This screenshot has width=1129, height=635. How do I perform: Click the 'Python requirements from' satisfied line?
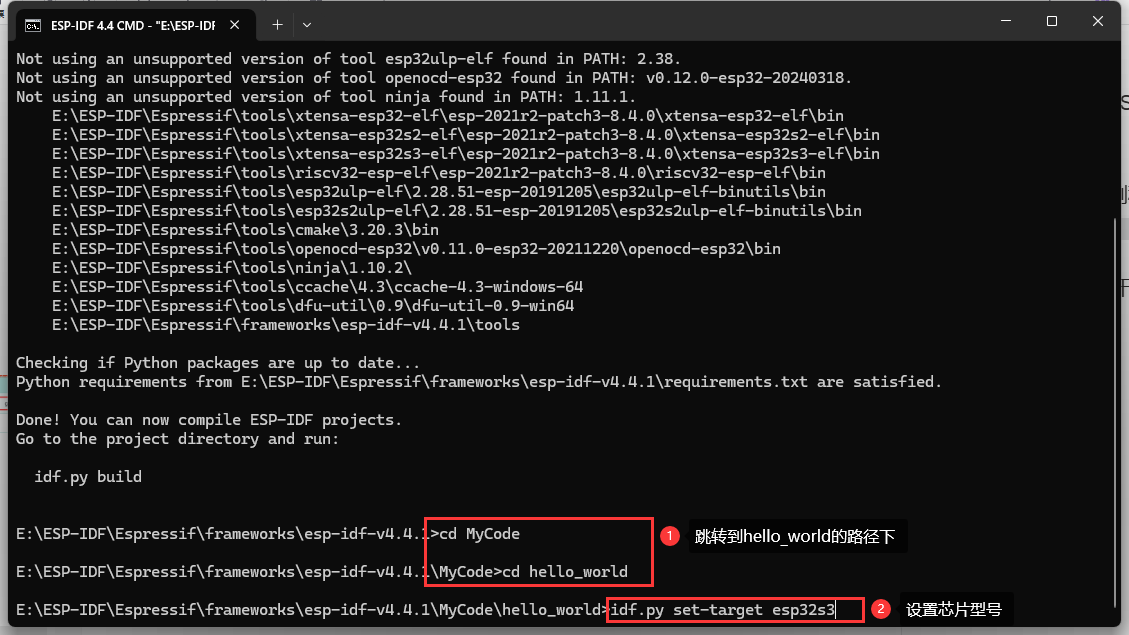point(479,382)
